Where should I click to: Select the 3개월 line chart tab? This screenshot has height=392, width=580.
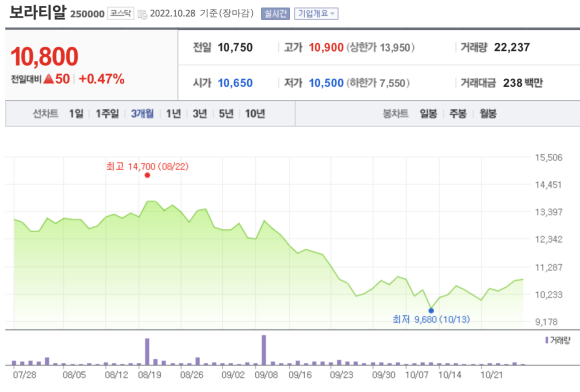142,114
